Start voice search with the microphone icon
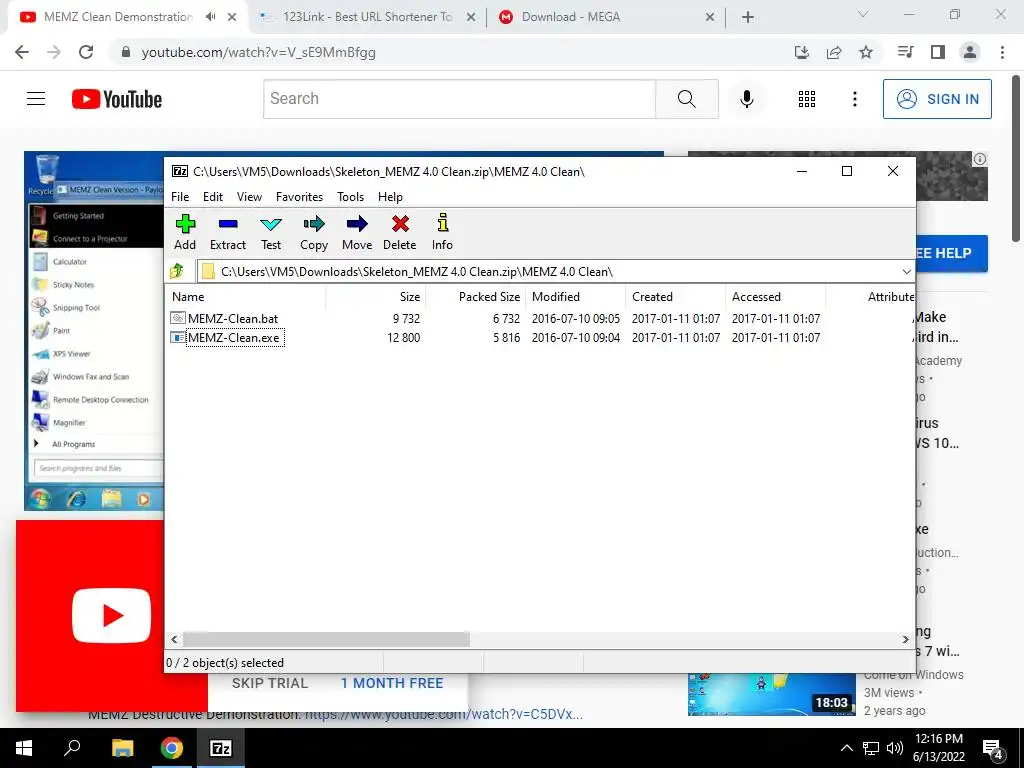The height and width of the screenshot is (768, 1024). click(x=747, y=99)
